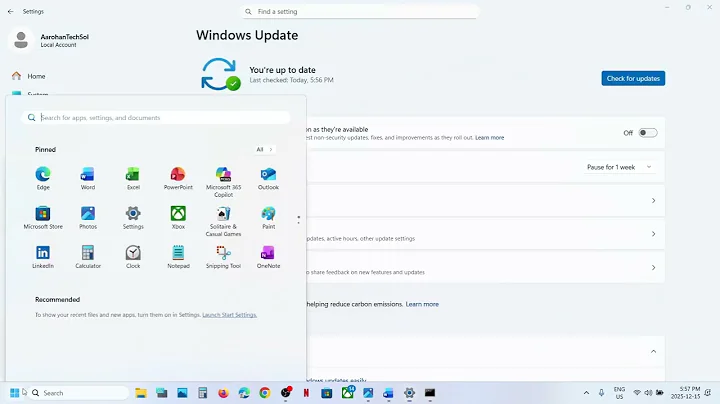
Task: Open Microsoft 365 Copilot app
Action: (223, 182)
